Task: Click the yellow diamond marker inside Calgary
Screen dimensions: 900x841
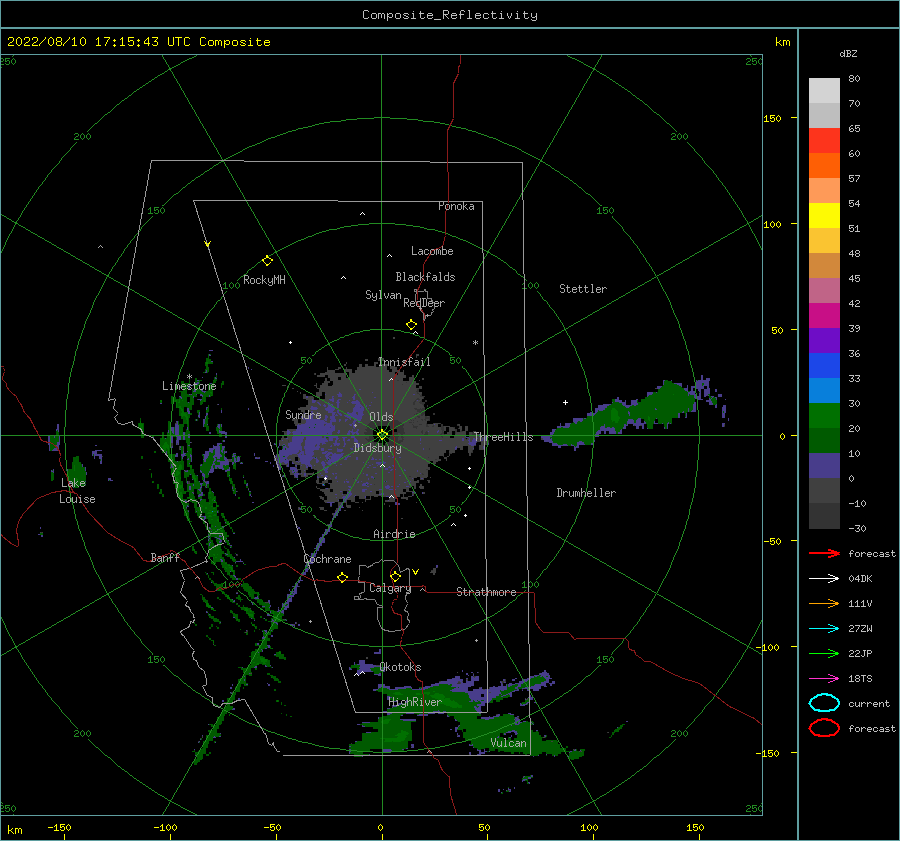Action: (x=395, y=576)
